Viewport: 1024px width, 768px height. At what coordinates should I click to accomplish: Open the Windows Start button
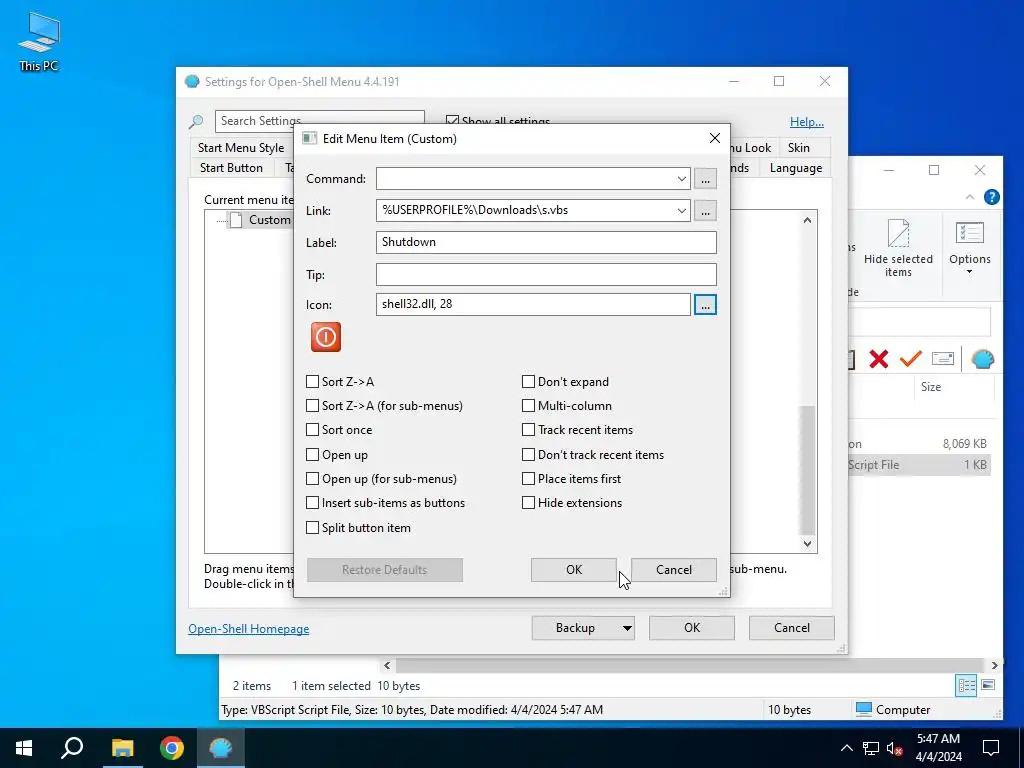(x=24, y=748)
